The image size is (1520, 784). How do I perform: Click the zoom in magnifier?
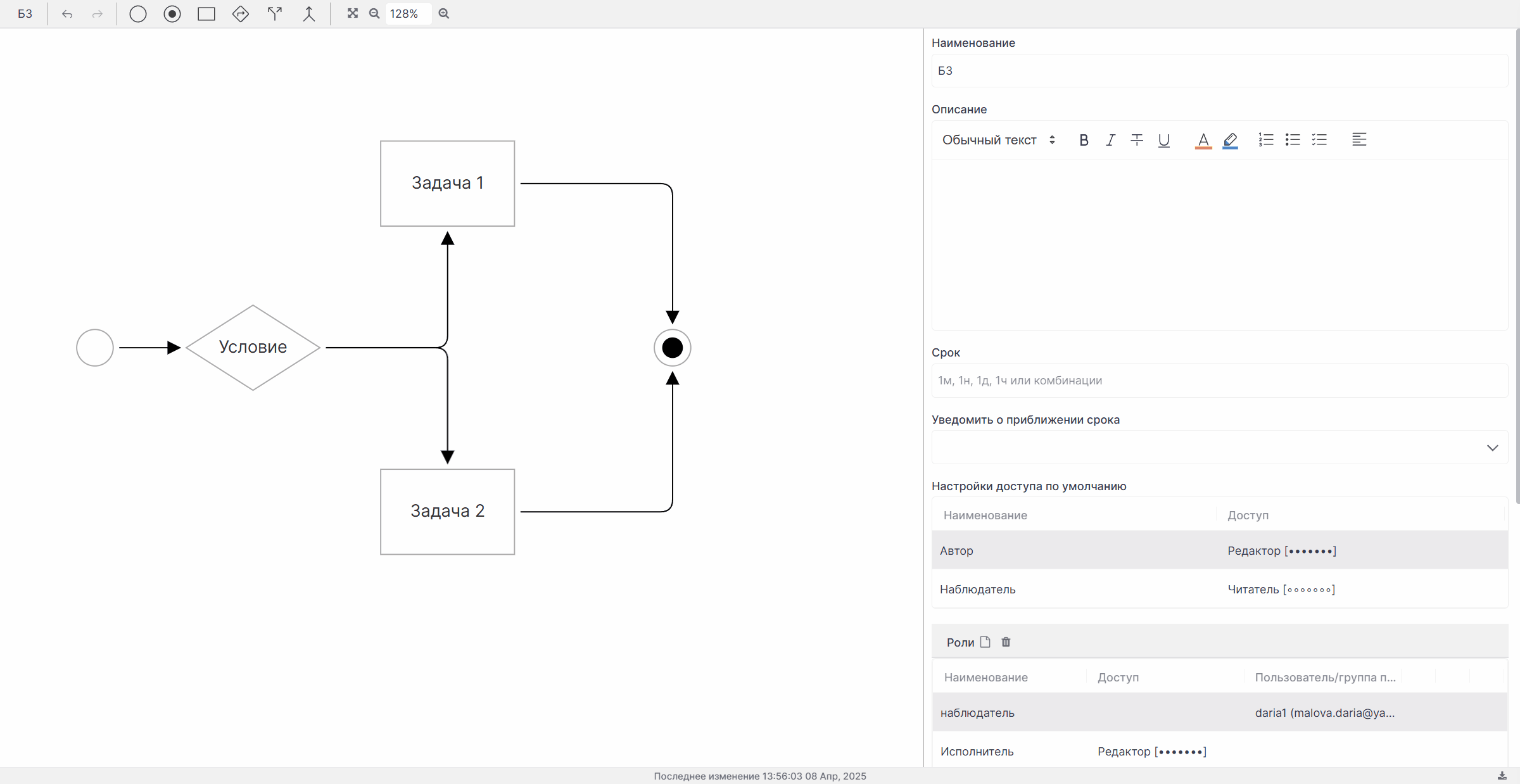tap(444, 13)
